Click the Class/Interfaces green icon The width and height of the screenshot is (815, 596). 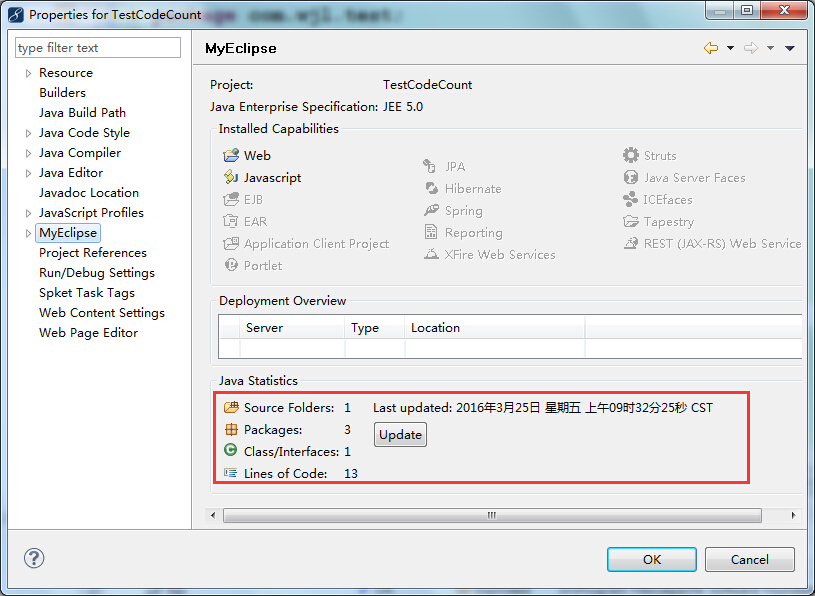(230, 450)
